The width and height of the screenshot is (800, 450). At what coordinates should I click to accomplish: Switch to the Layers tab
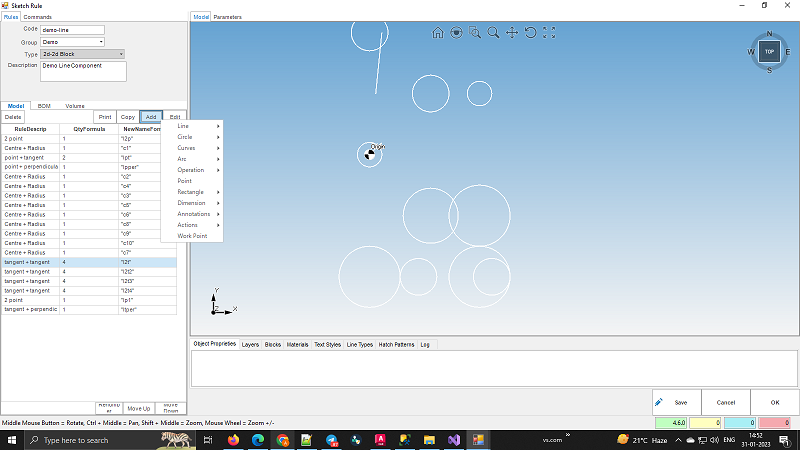point(250,344)
